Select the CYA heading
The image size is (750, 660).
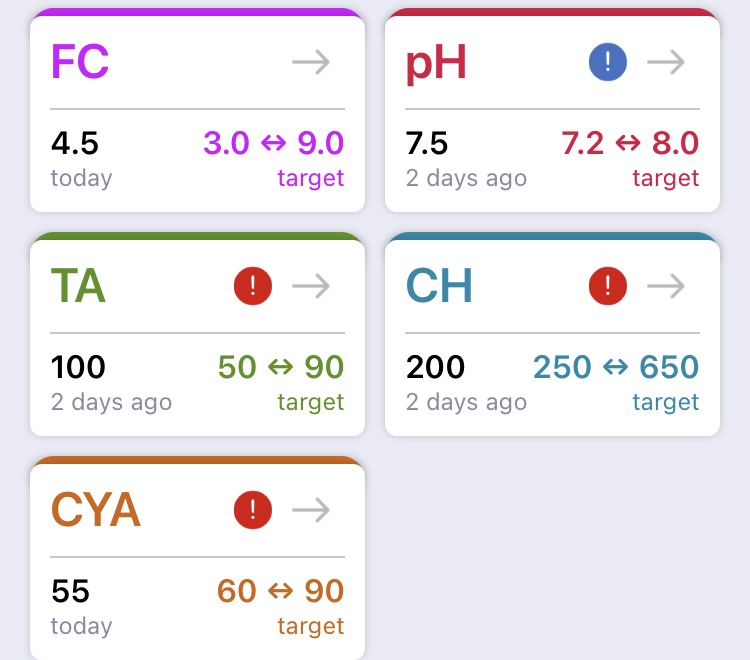pyautogui.click(x=96, y=510)
